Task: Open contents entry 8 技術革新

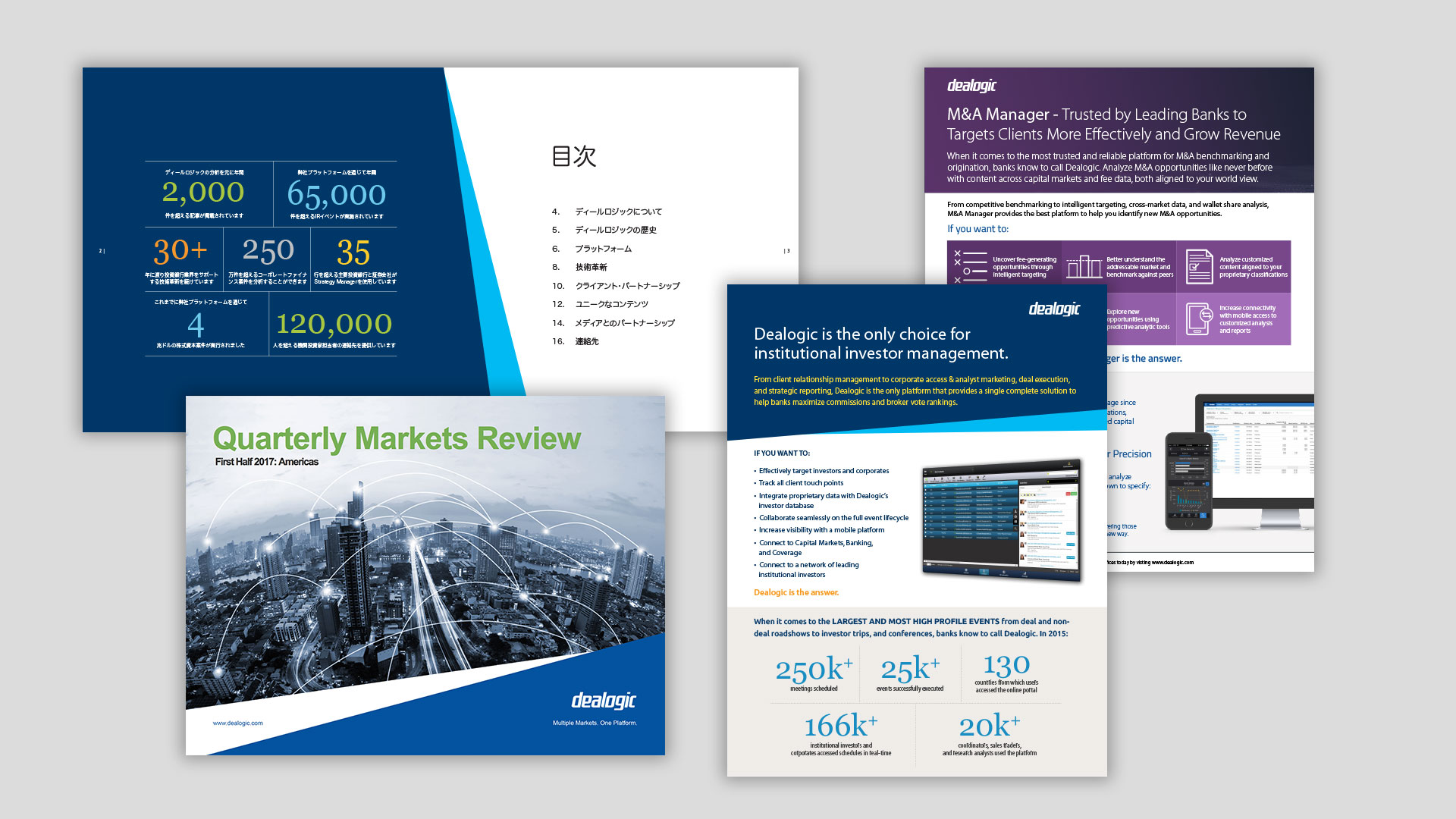Action: pos(579,267)
